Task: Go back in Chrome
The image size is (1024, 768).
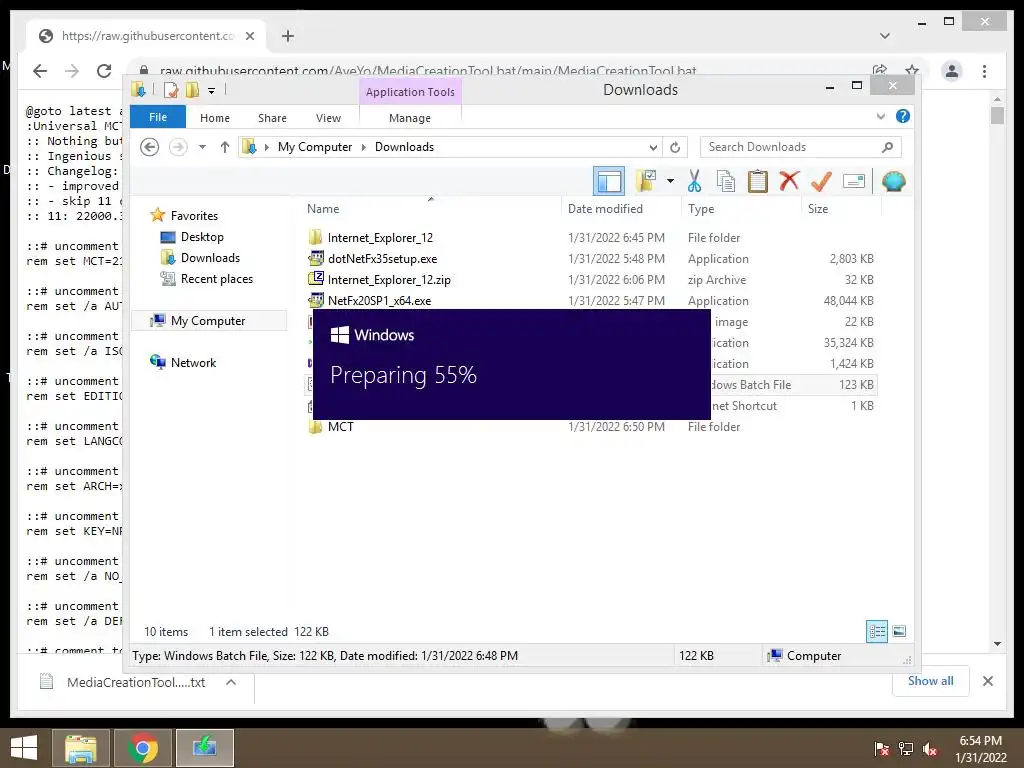Action: click(x=40, y=71)
